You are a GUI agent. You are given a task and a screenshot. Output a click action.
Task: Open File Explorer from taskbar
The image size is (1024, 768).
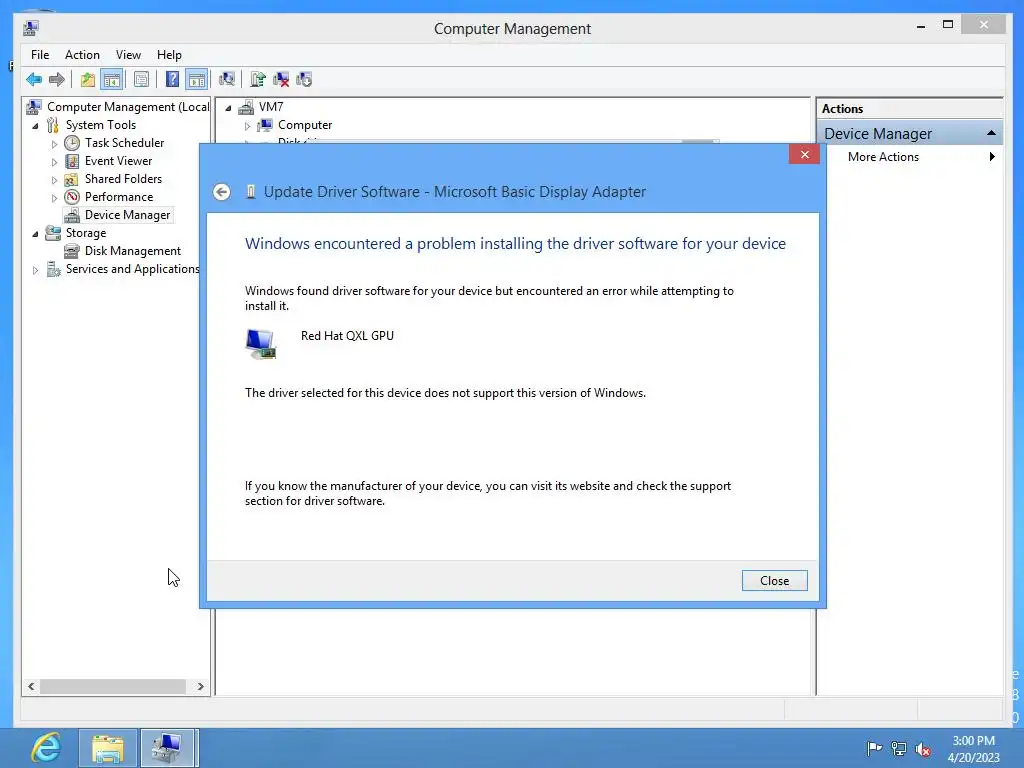tap(108, 748)
